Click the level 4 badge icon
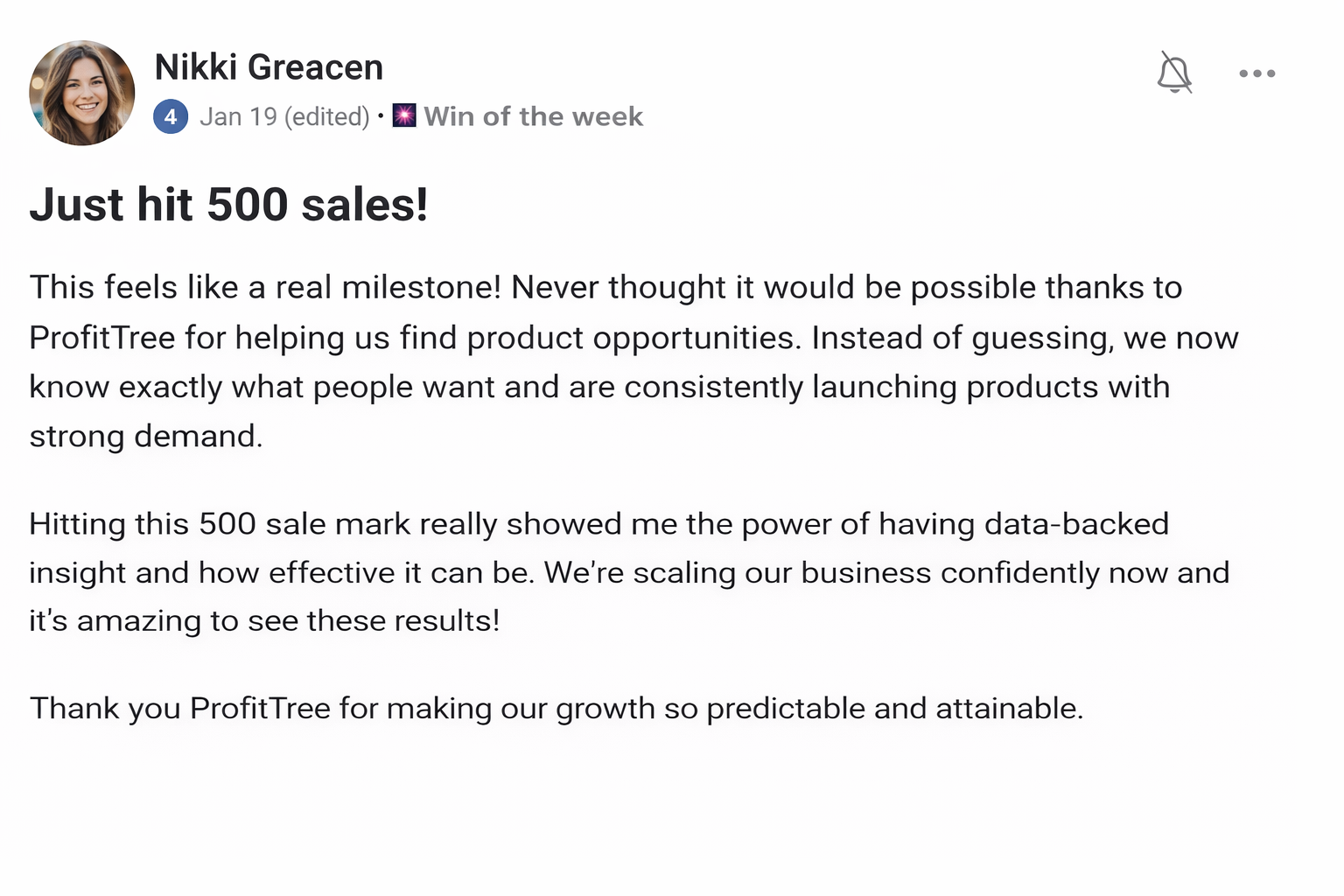Viewport: 1344px width, 896px height. 171,116
